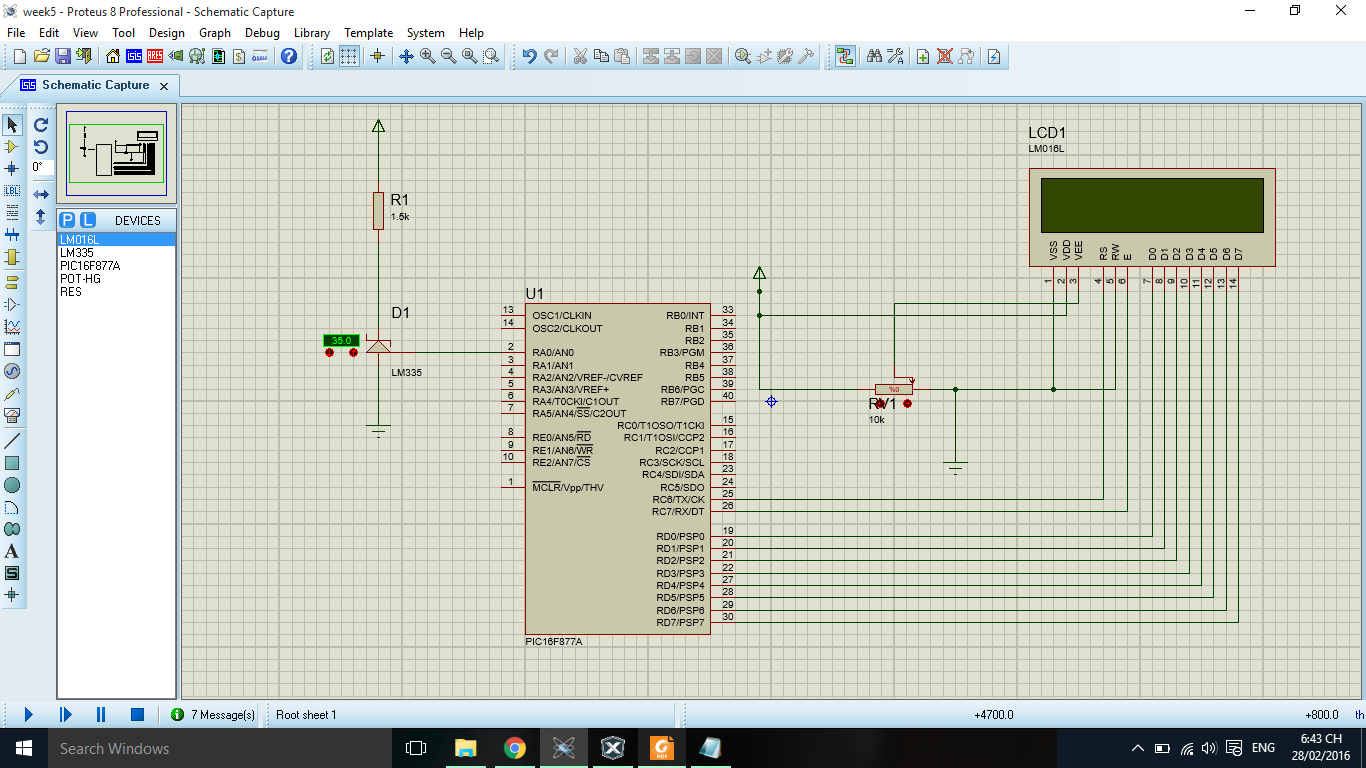Open the Library menu
1366x768 pixels.
point(312,33)
